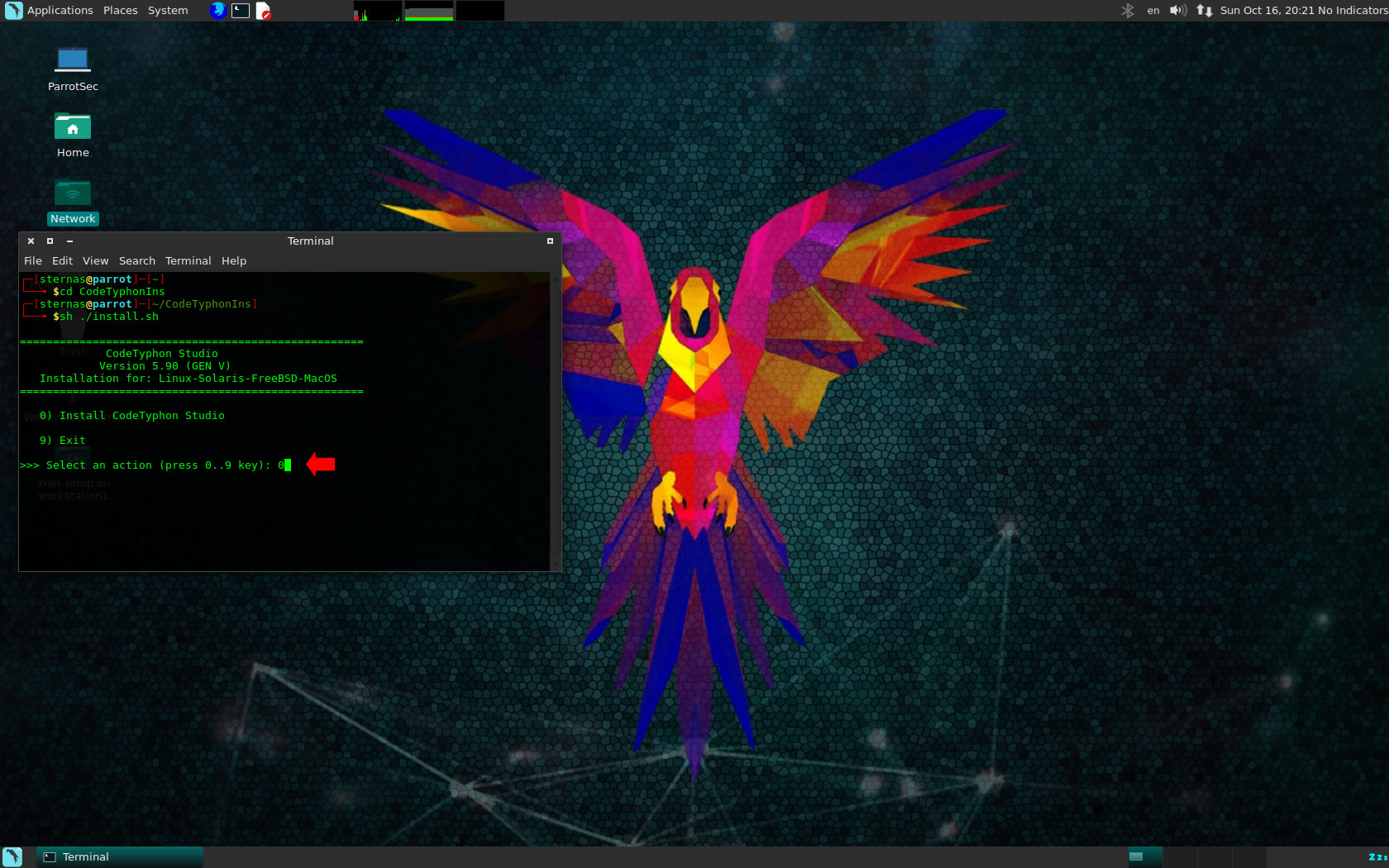Screen dimensions: 1389x868
Task: Open the Terminal menu in the menubar
Action: (188, 260)
